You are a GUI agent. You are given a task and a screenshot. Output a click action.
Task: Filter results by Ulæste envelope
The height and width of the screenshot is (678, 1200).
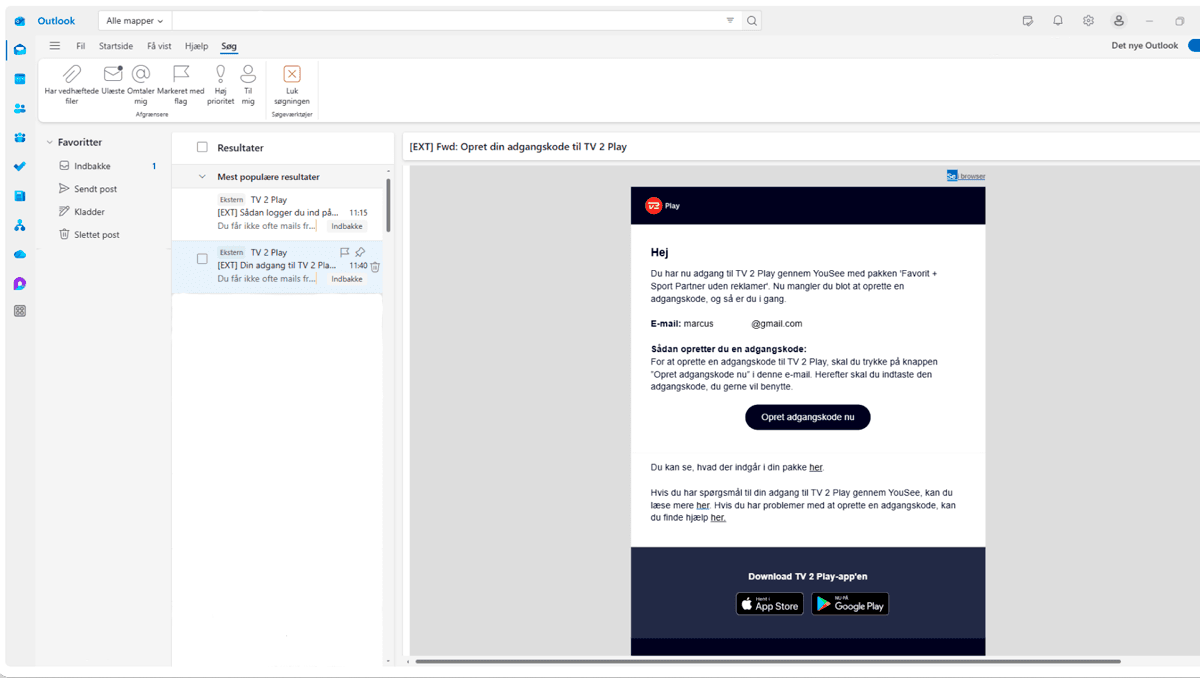[x=113, y=80]
